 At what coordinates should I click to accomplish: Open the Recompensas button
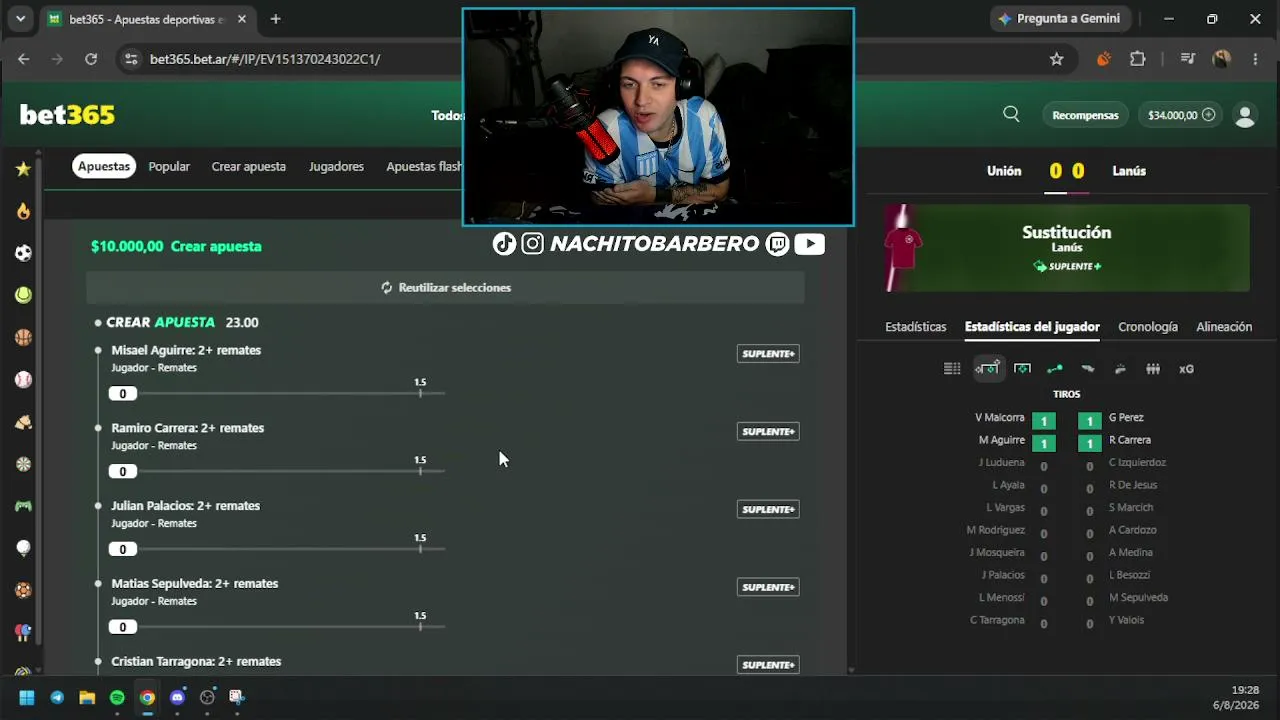click(x=1085, y=115)
